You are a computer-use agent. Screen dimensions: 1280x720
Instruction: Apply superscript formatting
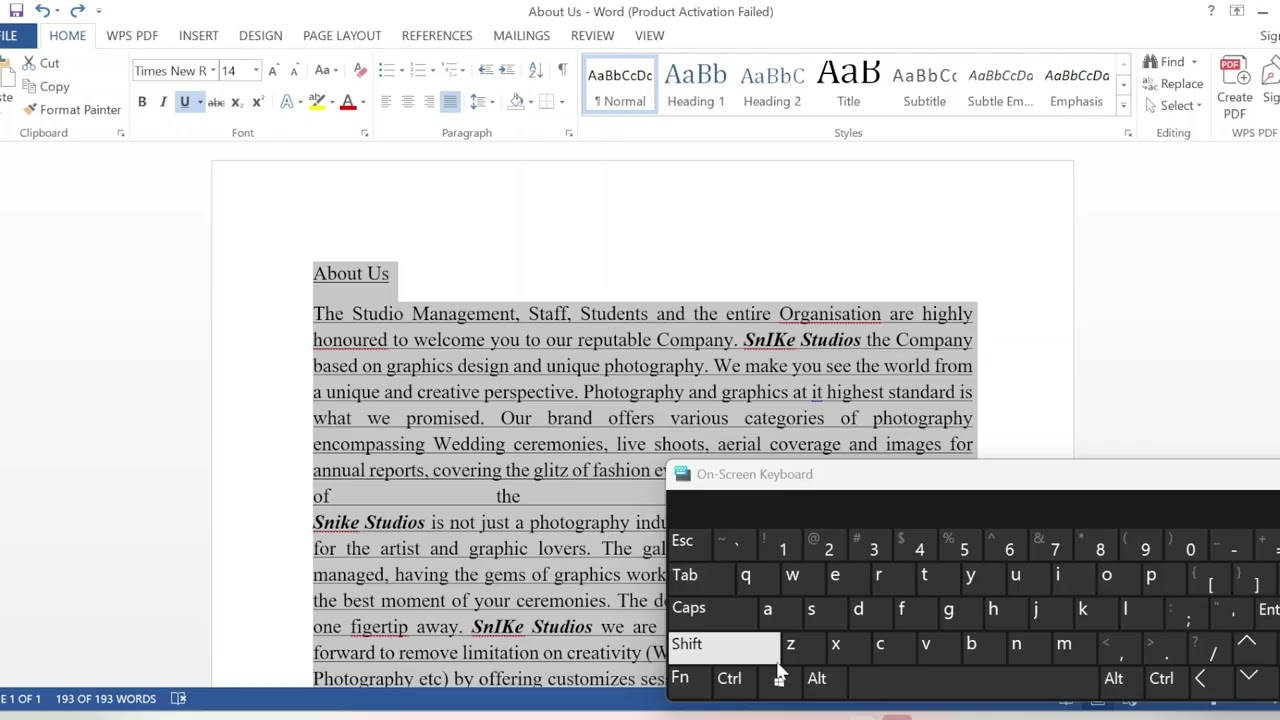pos(258,102)
